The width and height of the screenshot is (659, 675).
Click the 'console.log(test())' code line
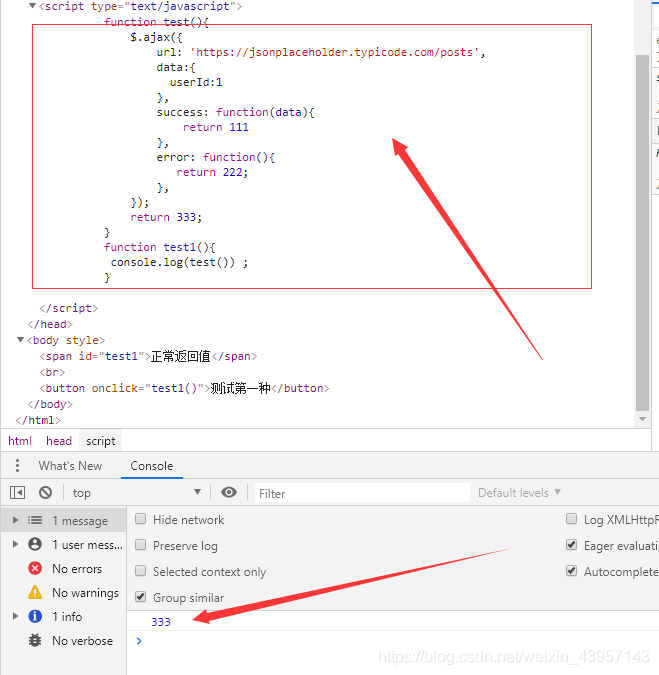pos(179,262)
